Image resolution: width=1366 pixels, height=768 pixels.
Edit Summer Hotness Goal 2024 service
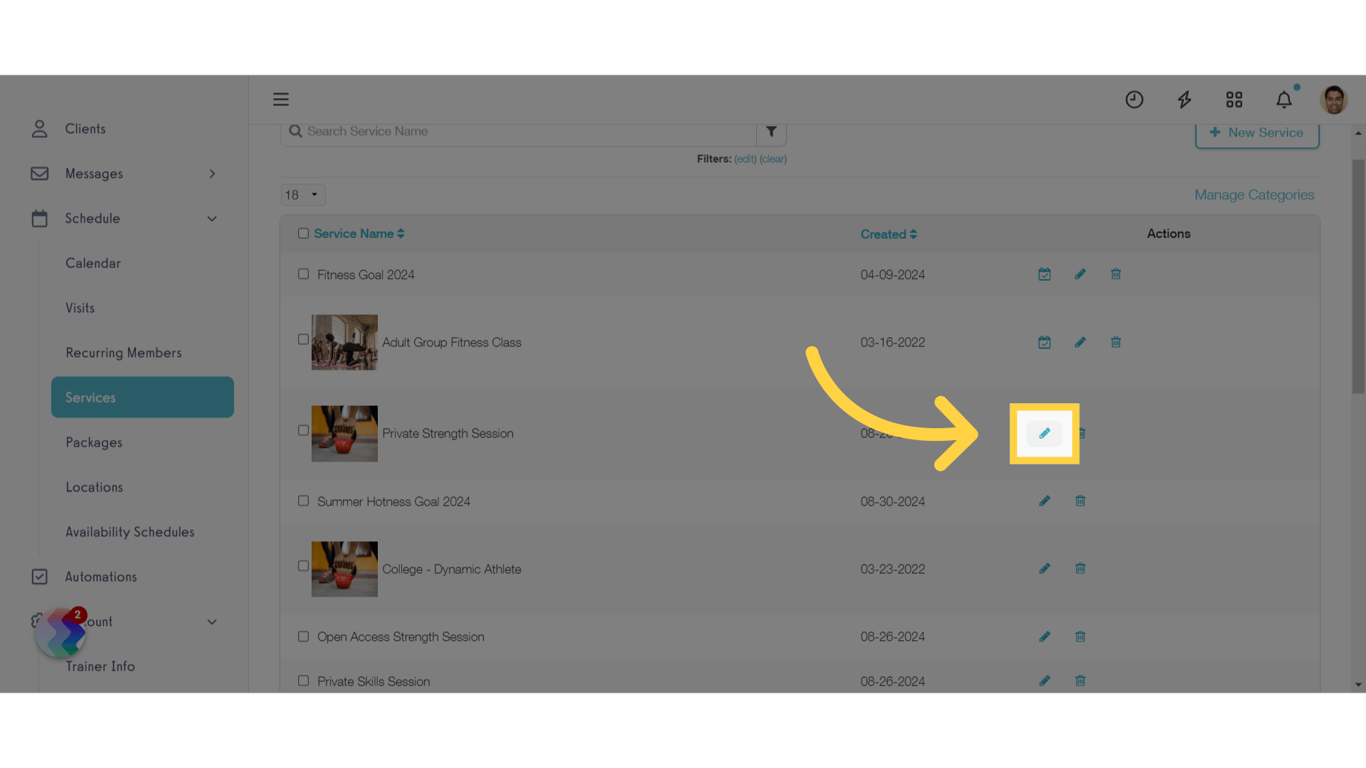click(x=1044, y=501)
